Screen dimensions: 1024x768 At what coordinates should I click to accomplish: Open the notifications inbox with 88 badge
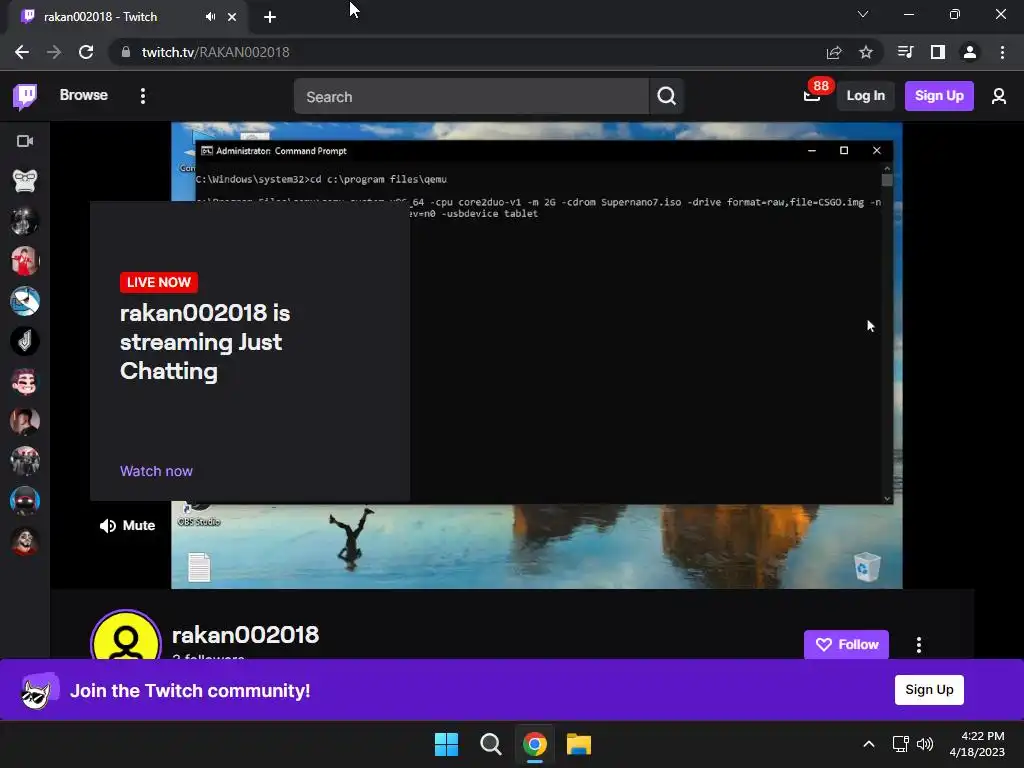812,96
